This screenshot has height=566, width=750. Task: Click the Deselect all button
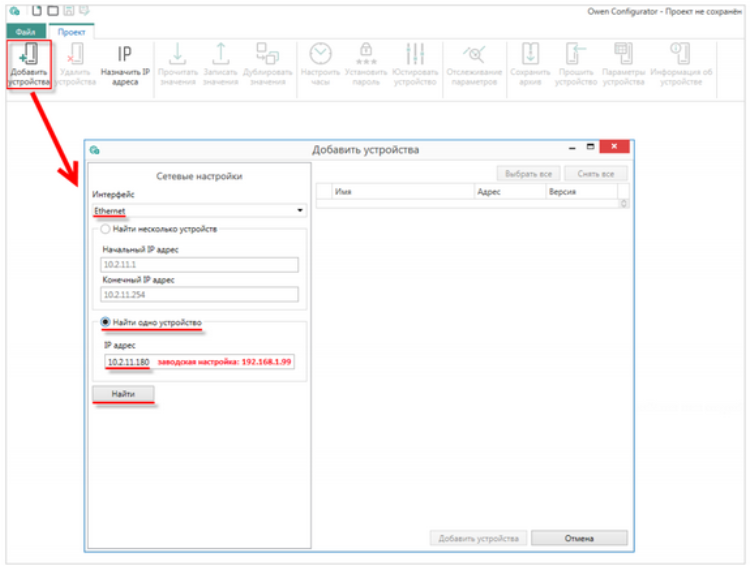[x=596, y=174]
